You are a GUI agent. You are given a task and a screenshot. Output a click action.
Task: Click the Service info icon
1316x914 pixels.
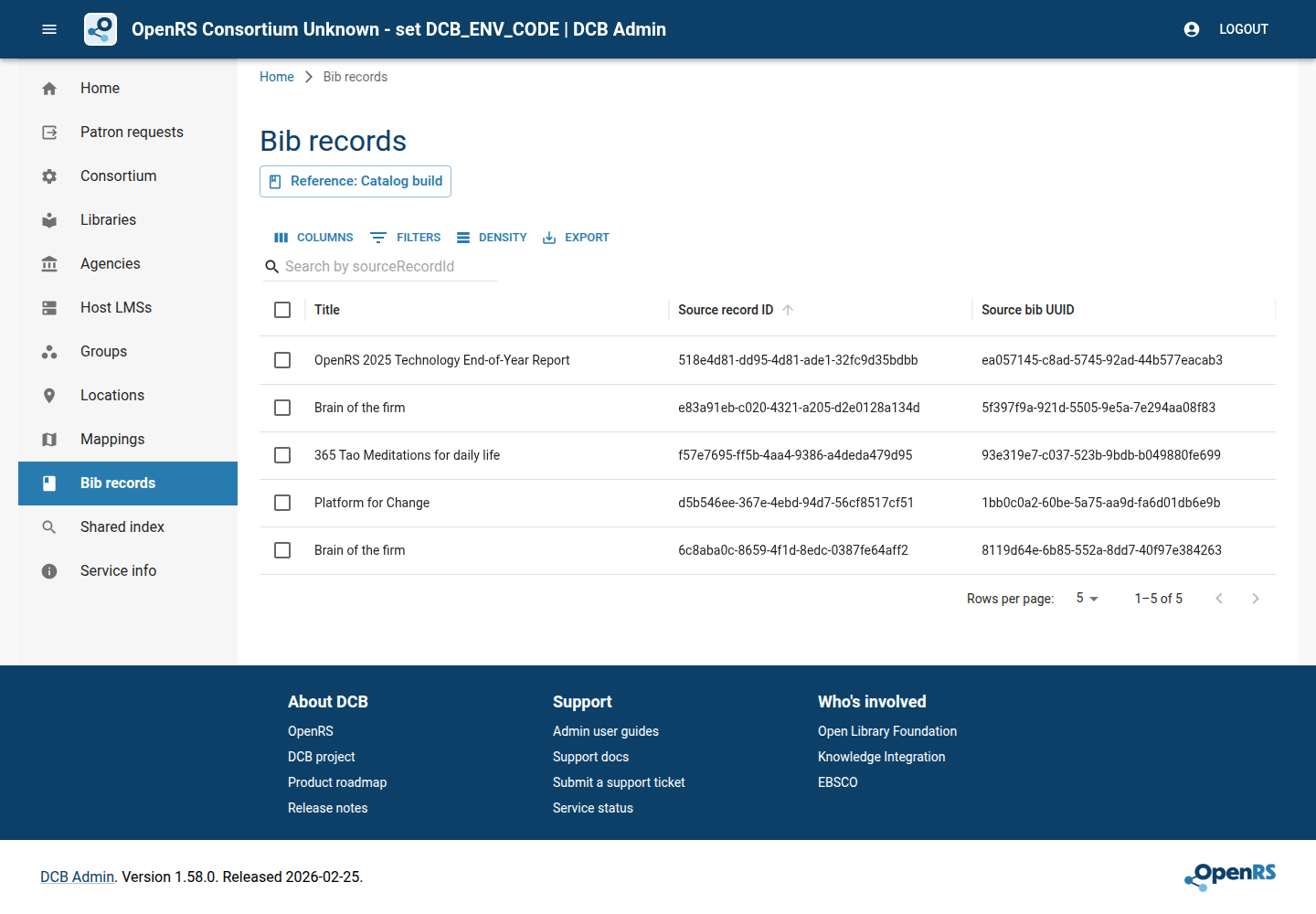(x=49, y=571)
